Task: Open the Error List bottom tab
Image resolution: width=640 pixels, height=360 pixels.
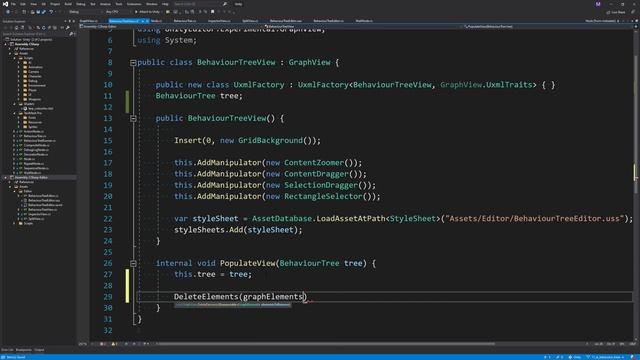Action: click(x=7, y=350)
